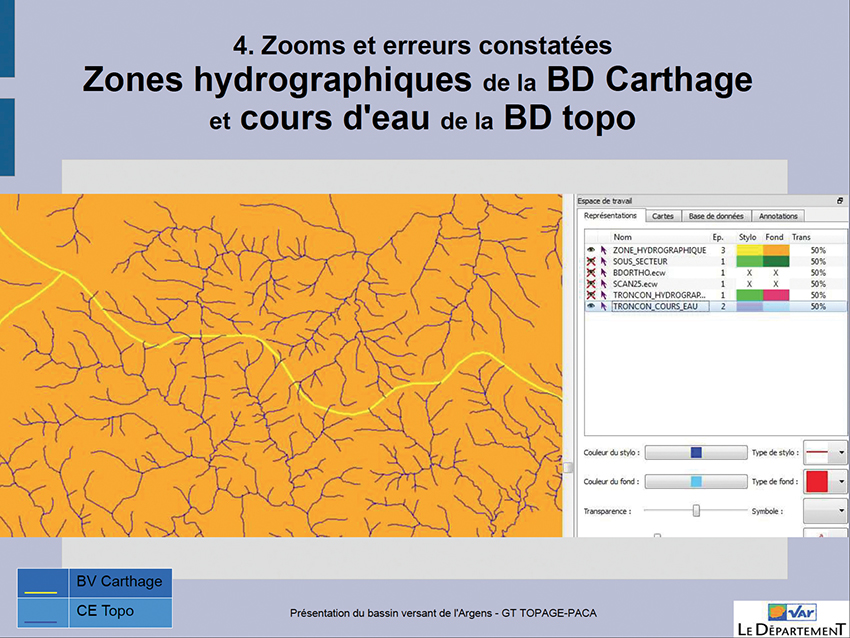The height and width of the screenshot is (638, 850).
Task: Show the TRONCON_HYDROGRAP... layer via its crossed eye
Action: [x=590, y=295]
